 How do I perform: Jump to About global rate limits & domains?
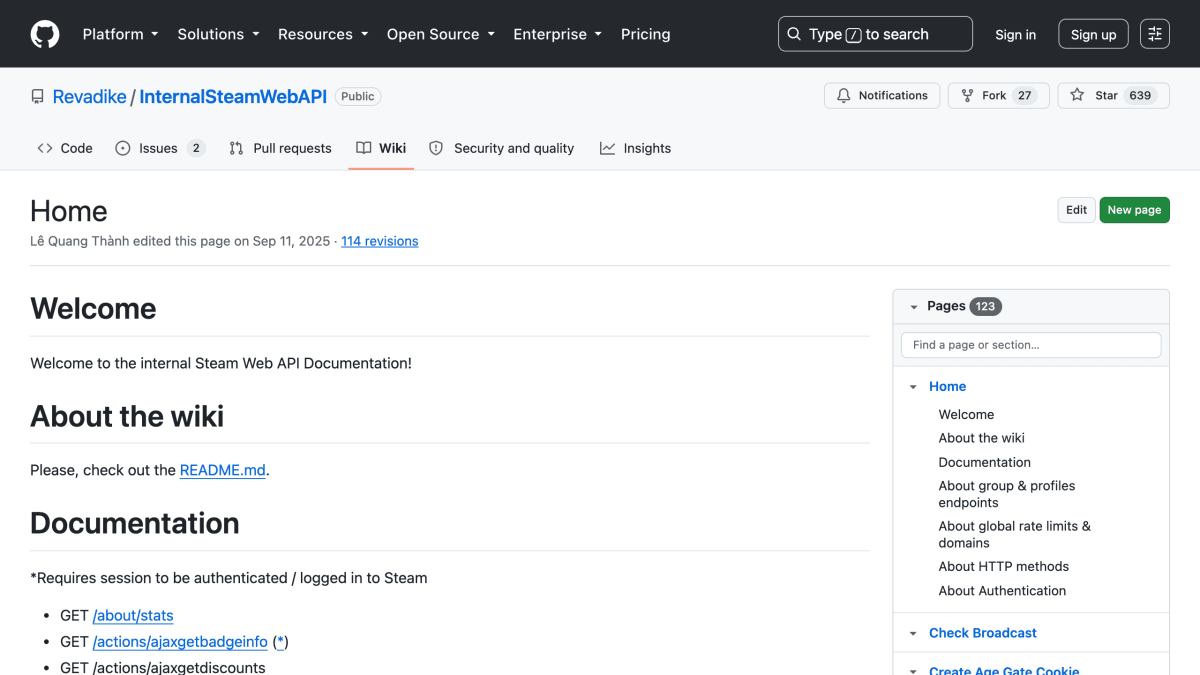click(1014, 534)
